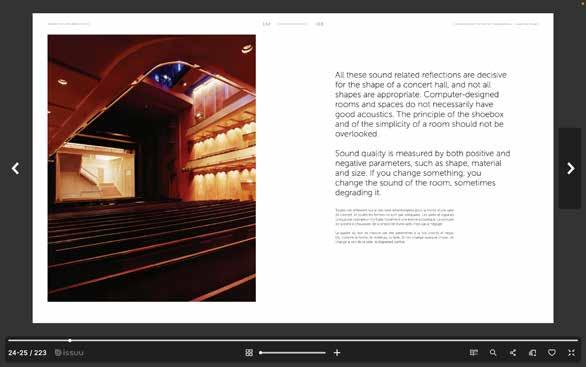Click the far end of page scrubber
The image size is (586, 367).
point(576,340)
